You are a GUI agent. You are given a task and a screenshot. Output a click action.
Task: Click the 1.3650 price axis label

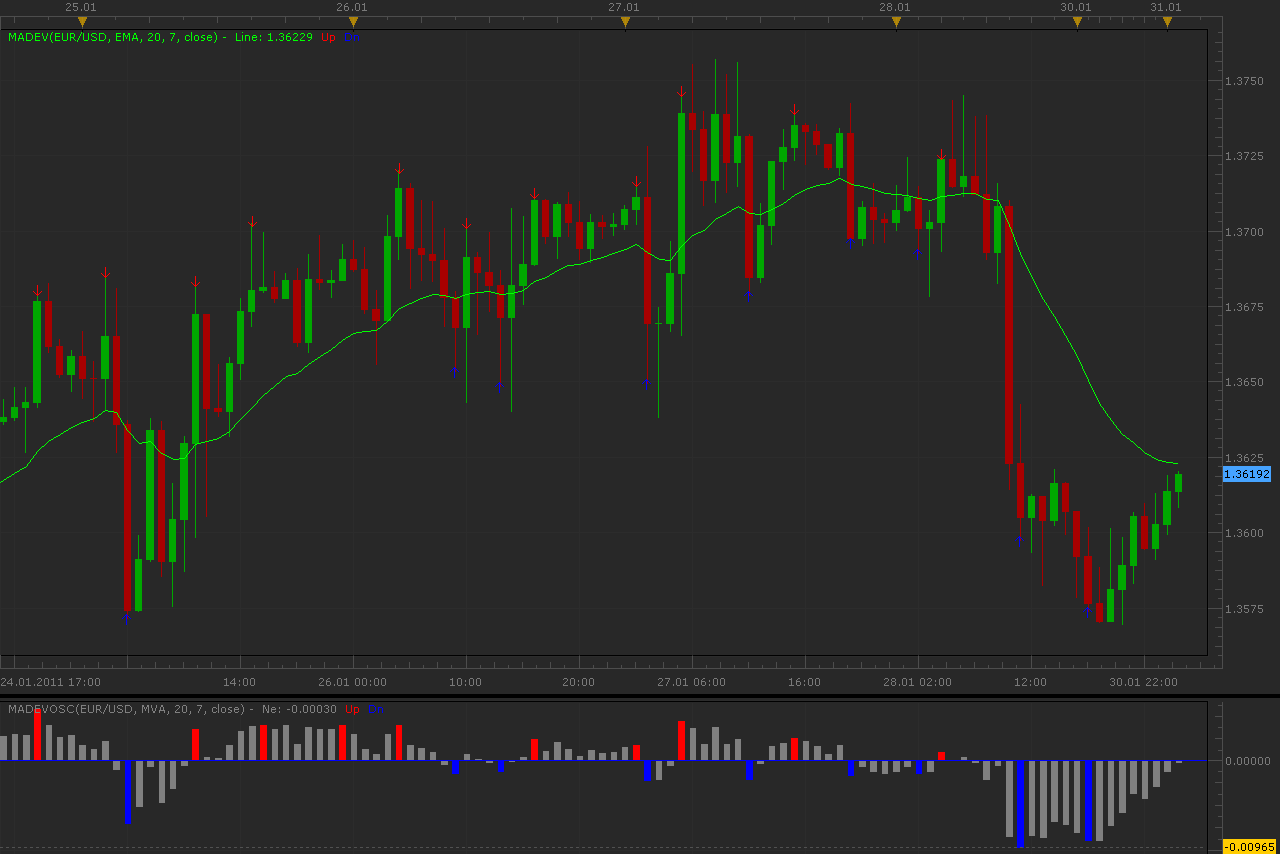(x=1244, y=382)
